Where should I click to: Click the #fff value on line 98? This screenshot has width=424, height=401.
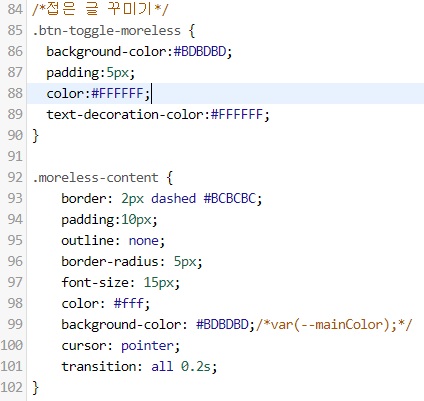point(129,304)
